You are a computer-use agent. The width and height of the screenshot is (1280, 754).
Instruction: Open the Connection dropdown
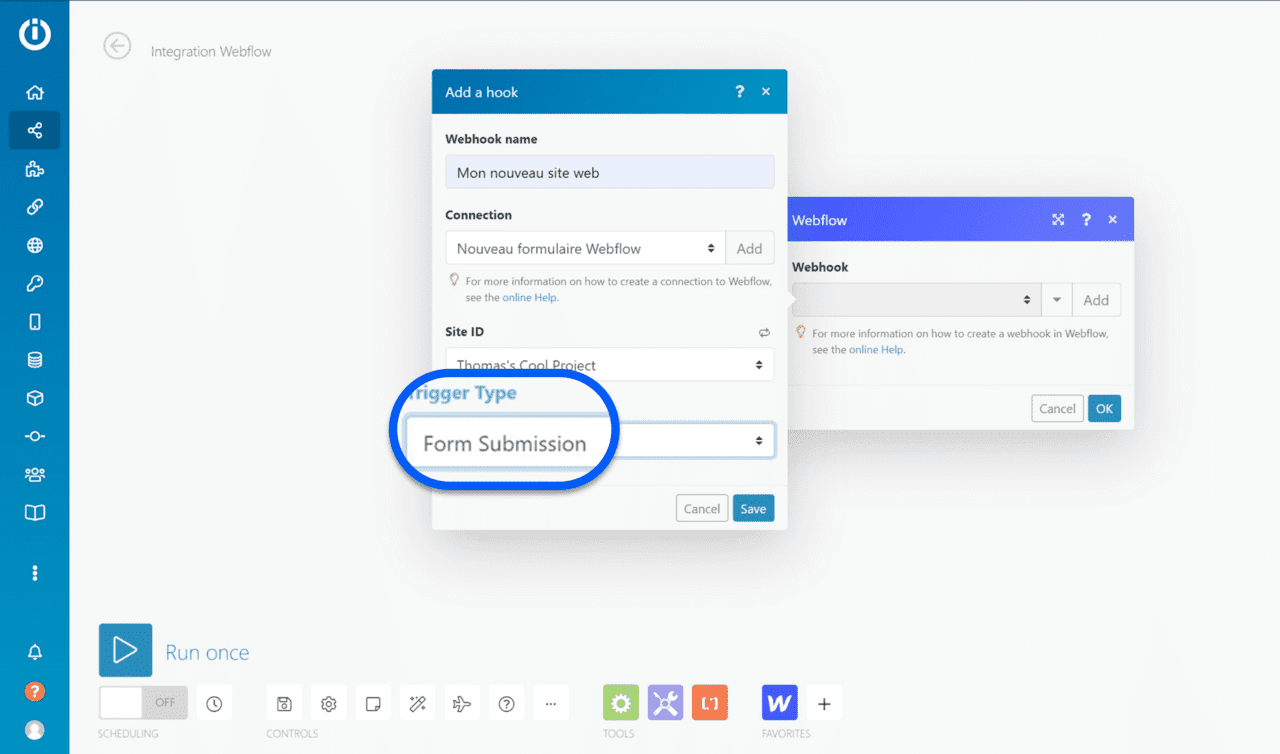tap(586, 248)
